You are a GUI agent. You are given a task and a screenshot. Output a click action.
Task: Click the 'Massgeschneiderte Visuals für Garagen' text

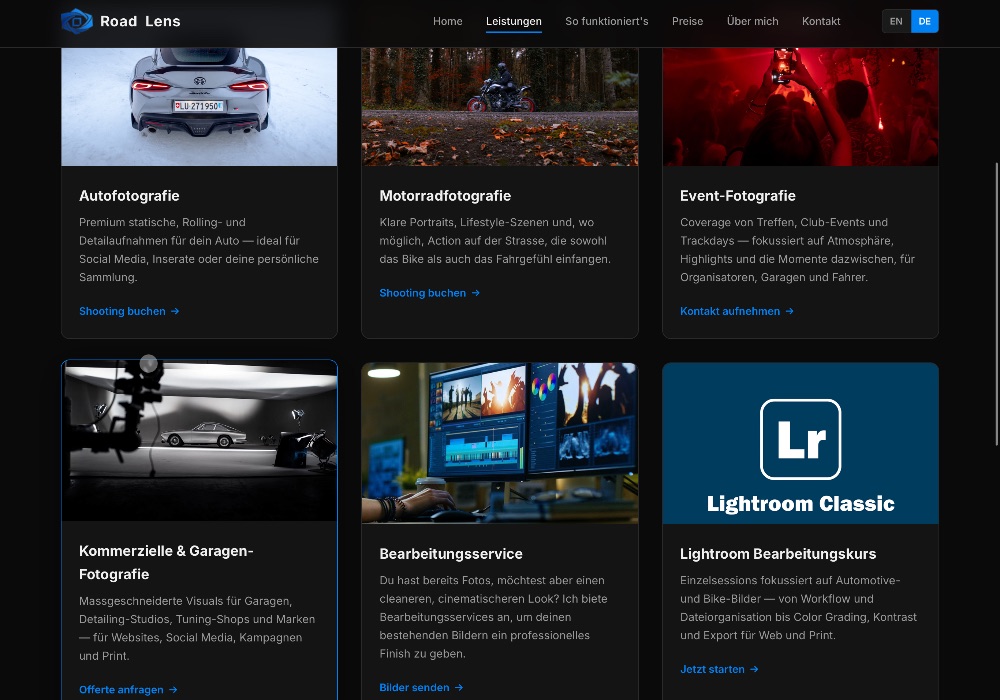click(x=197, y=628)
